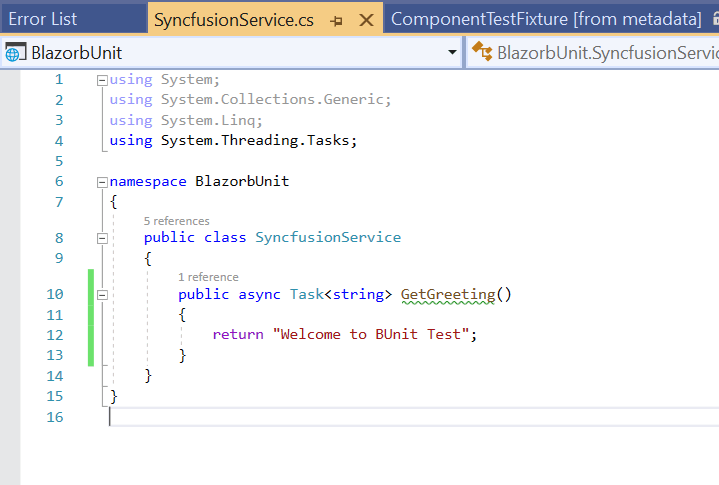Image resolution: width=719 pixels, height=485 pixels.
Task: Pin the SyncfusionService.cs tab
Action: (336, 20)
